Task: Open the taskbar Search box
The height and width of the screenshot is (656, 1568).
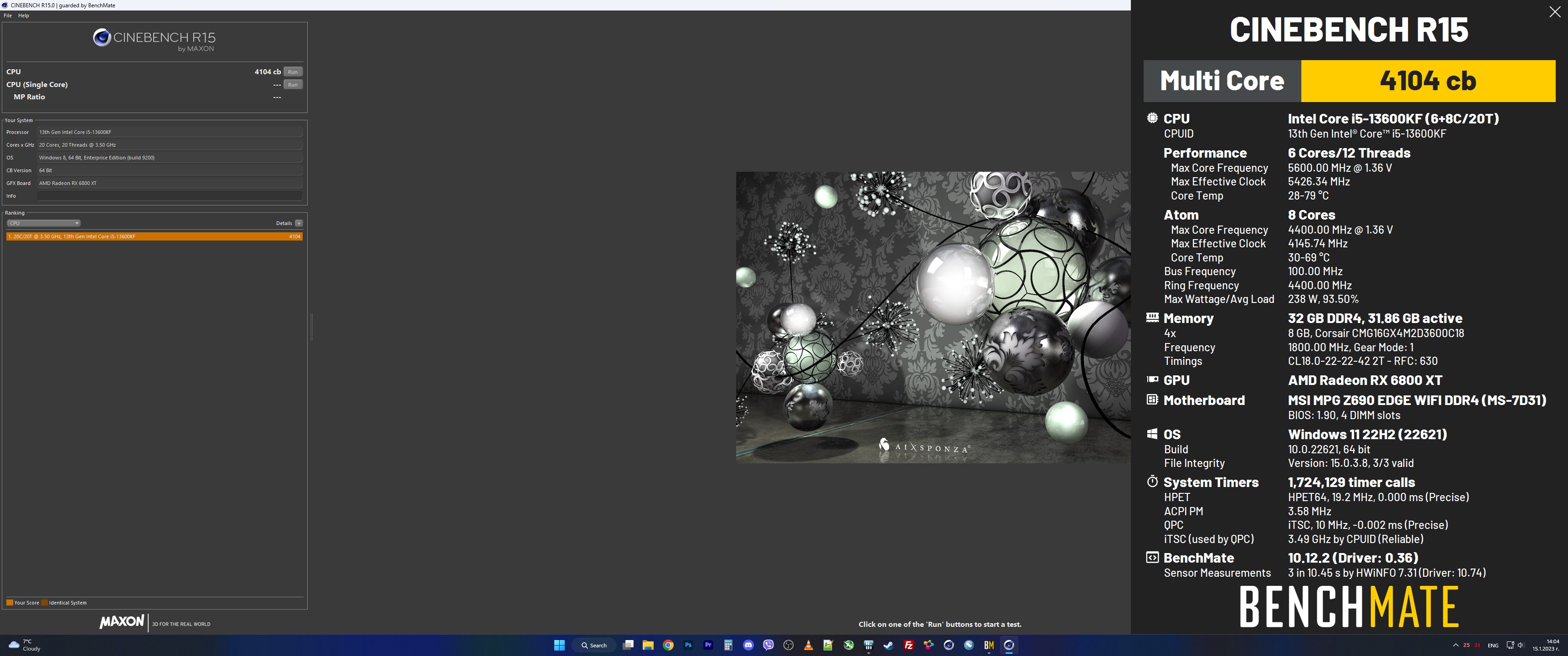Action: [x=593, y=645]
